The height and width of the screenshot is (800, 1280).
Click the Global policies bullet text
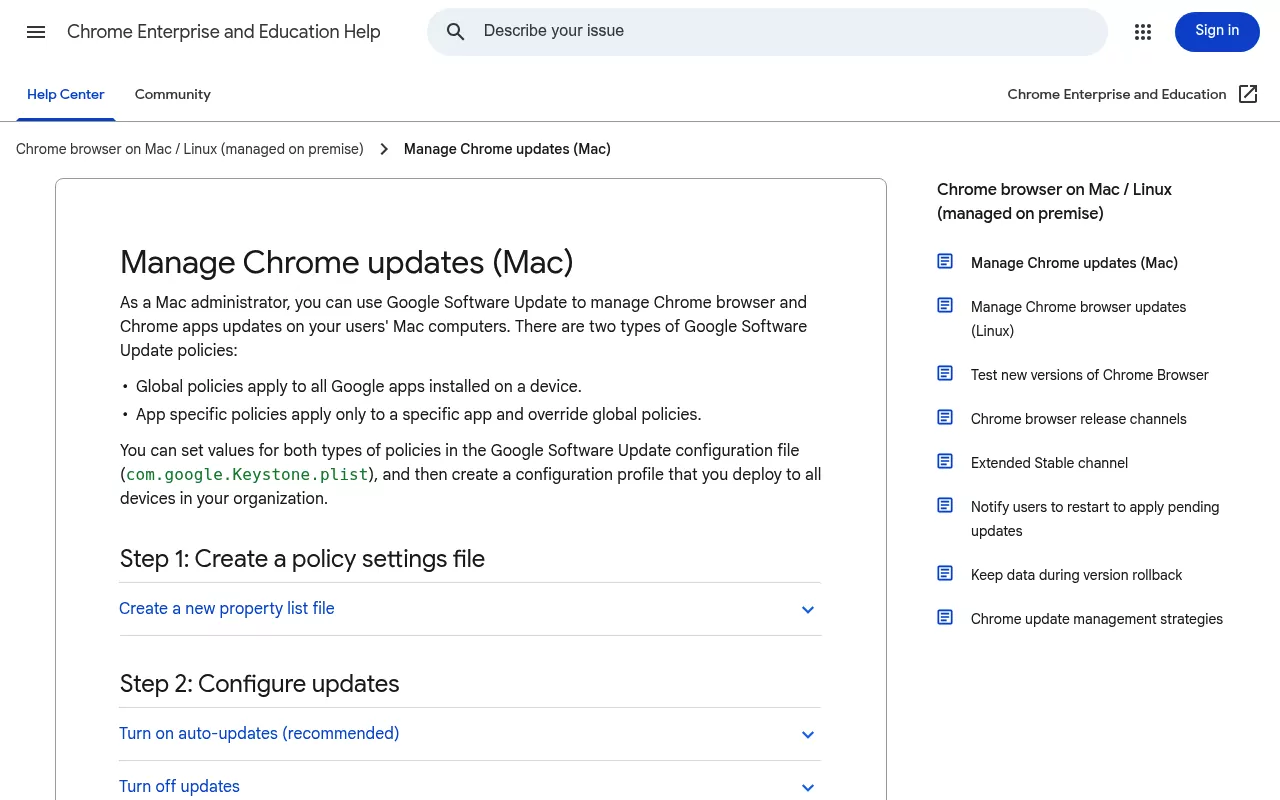click(358, 386)
